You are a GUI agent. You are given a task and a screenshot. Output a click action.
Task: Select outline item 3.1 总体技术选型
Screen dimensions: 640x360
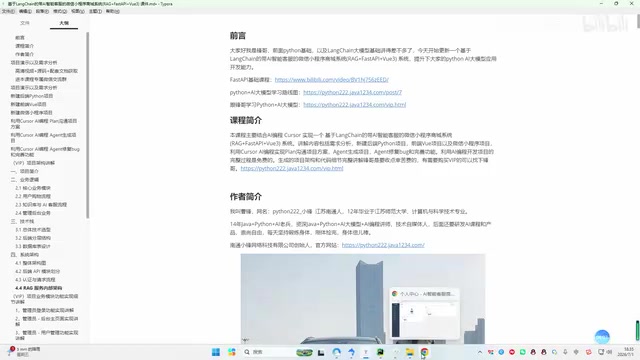[x=33, y=230]
